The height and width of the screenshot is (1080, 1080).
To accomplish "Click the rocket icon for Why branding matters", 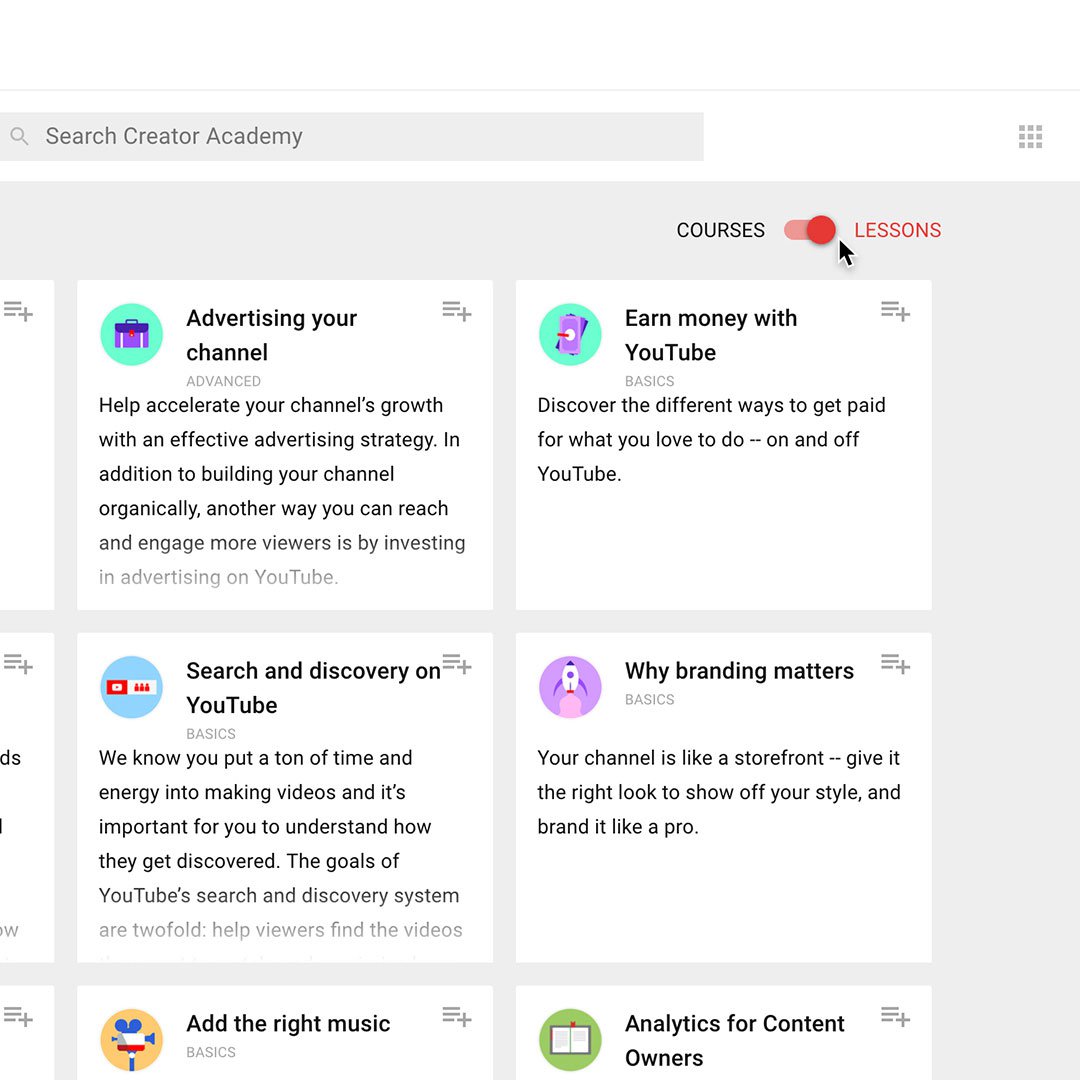I will (x=570, y=687).
